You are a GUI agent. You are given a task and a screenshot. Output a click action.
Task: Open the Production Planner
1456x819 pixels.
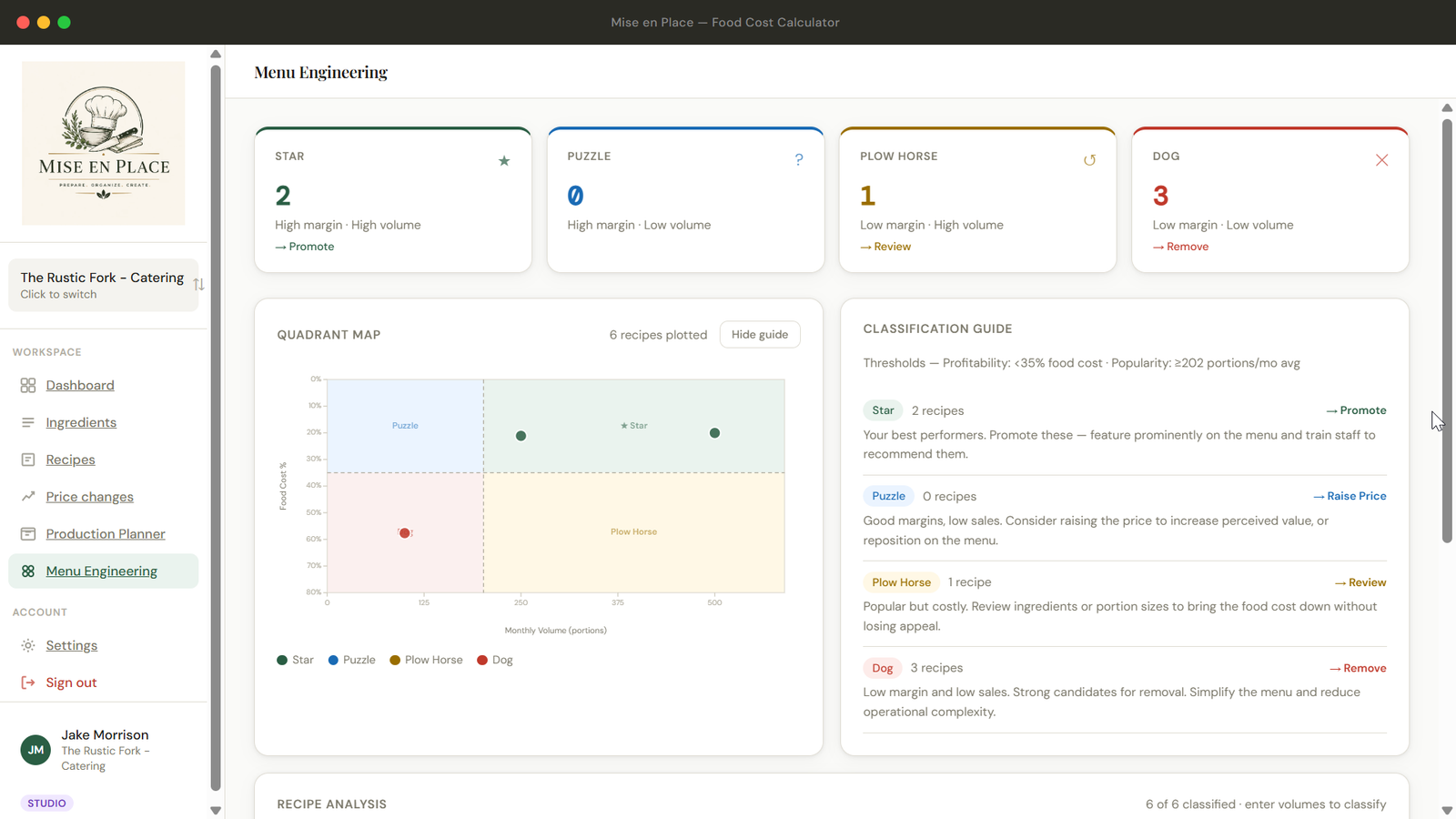[x=106, y=534]
